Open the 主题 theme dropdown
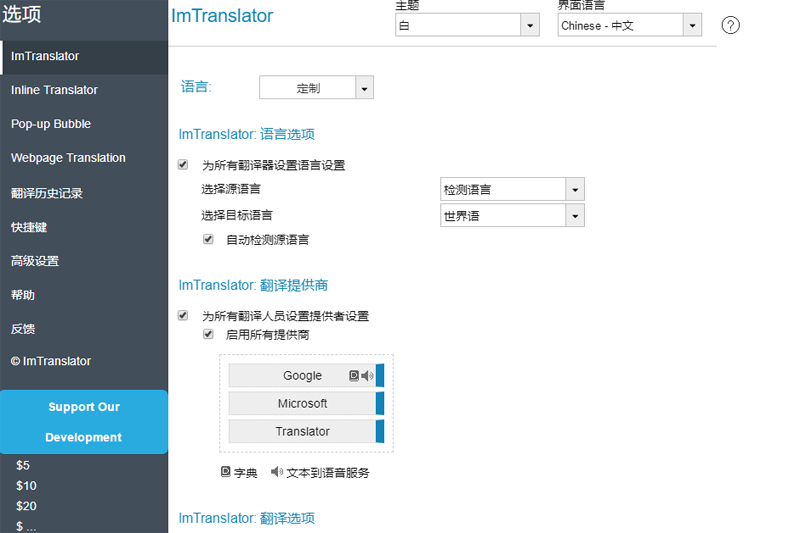 tap(467, 25)
